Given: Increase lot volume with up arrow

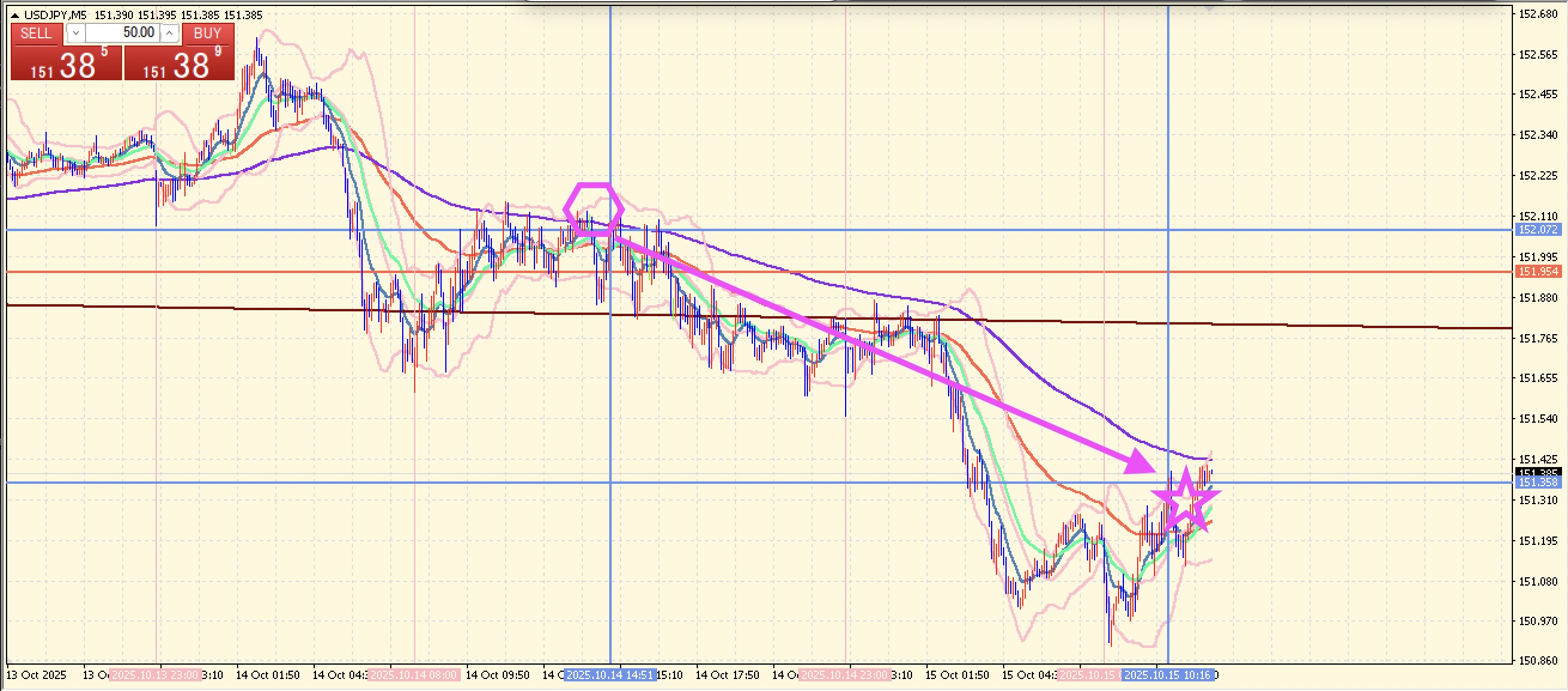Looking at the screenshot, I should click(170, 34).
